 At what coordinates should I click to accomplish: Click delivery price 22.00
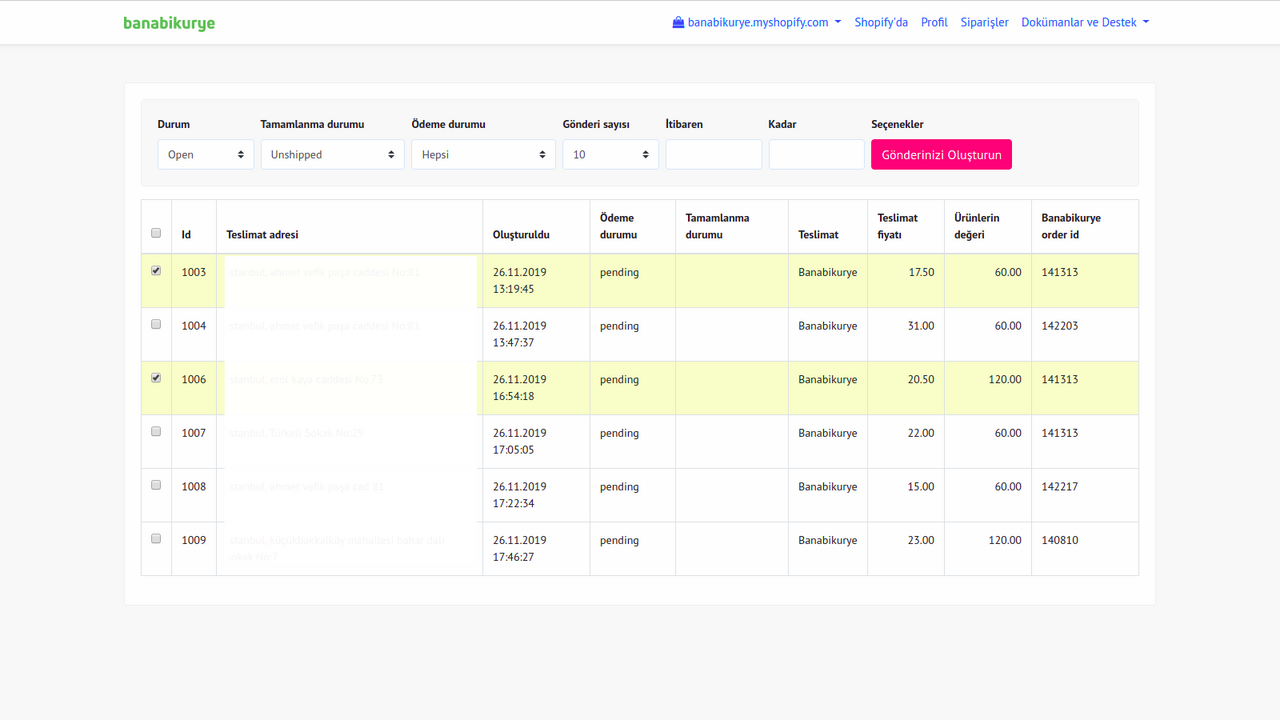921,433
